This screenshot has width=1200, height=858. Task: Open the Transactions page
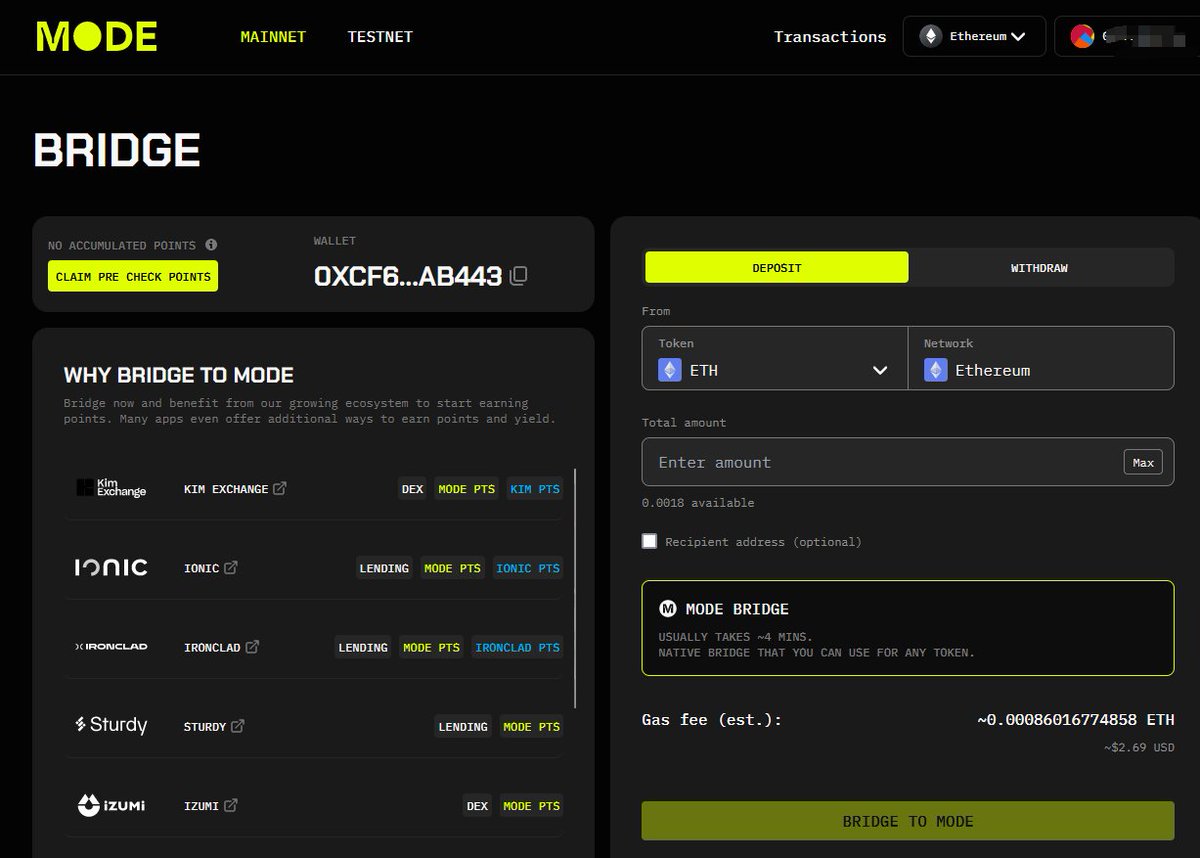tap(830, 37)
